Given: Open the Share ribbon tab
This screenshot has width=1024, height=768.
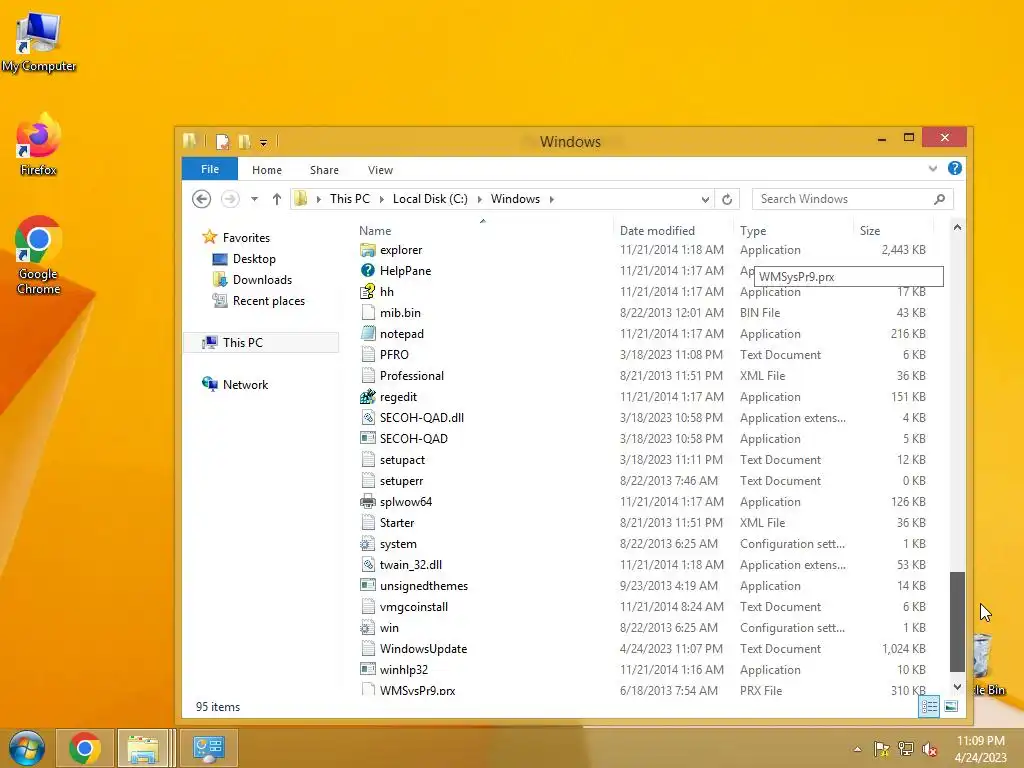Looking at the screenshot, I should point(324,170).
